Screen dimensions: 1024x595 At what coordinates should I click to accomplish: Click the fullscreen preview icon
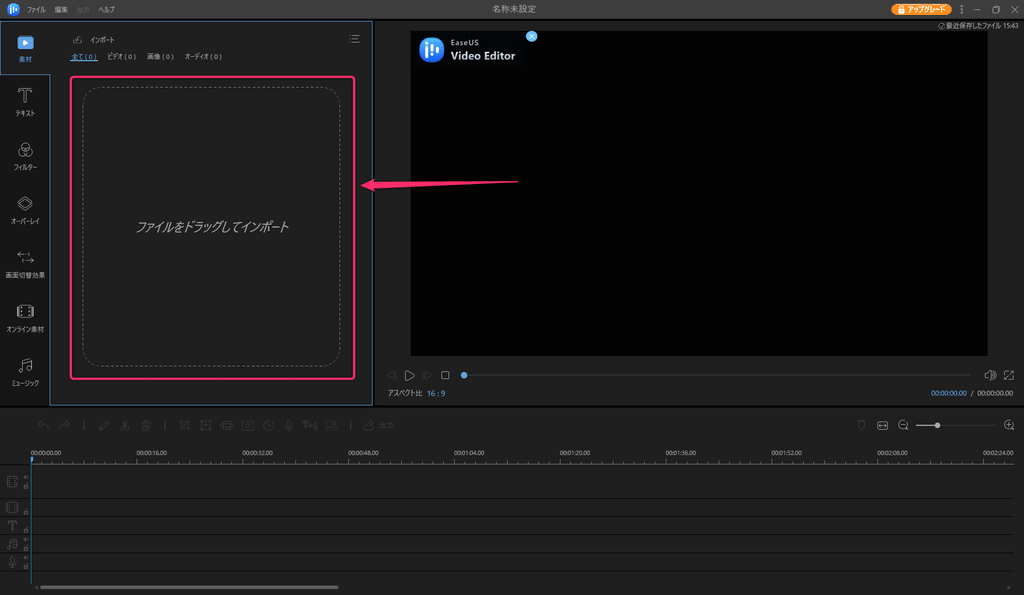click(1009, 375)
